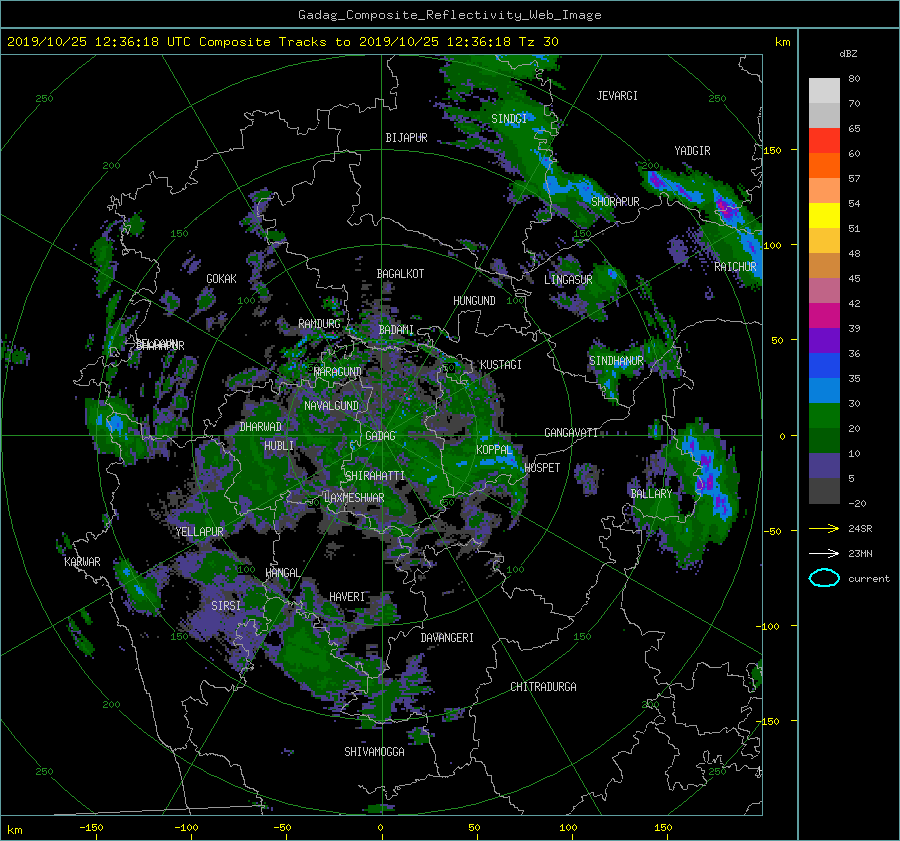Image resolution: width=900 pixels, height=841 pixels.
Task: Click the BIJAPUR town label
Action: point(406,138)
